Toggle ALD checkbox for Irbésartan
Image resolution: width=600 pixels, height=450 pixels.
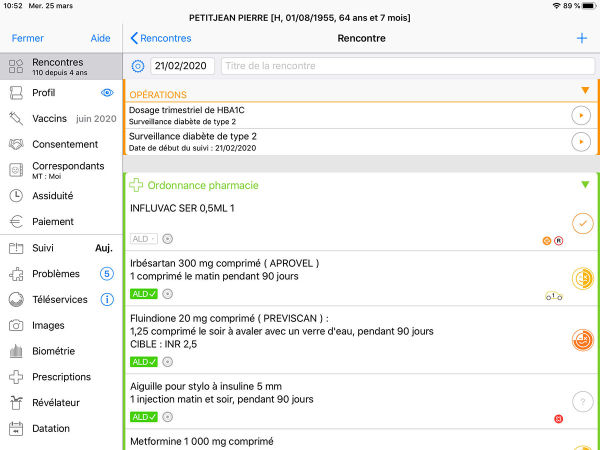click(143, 293)
